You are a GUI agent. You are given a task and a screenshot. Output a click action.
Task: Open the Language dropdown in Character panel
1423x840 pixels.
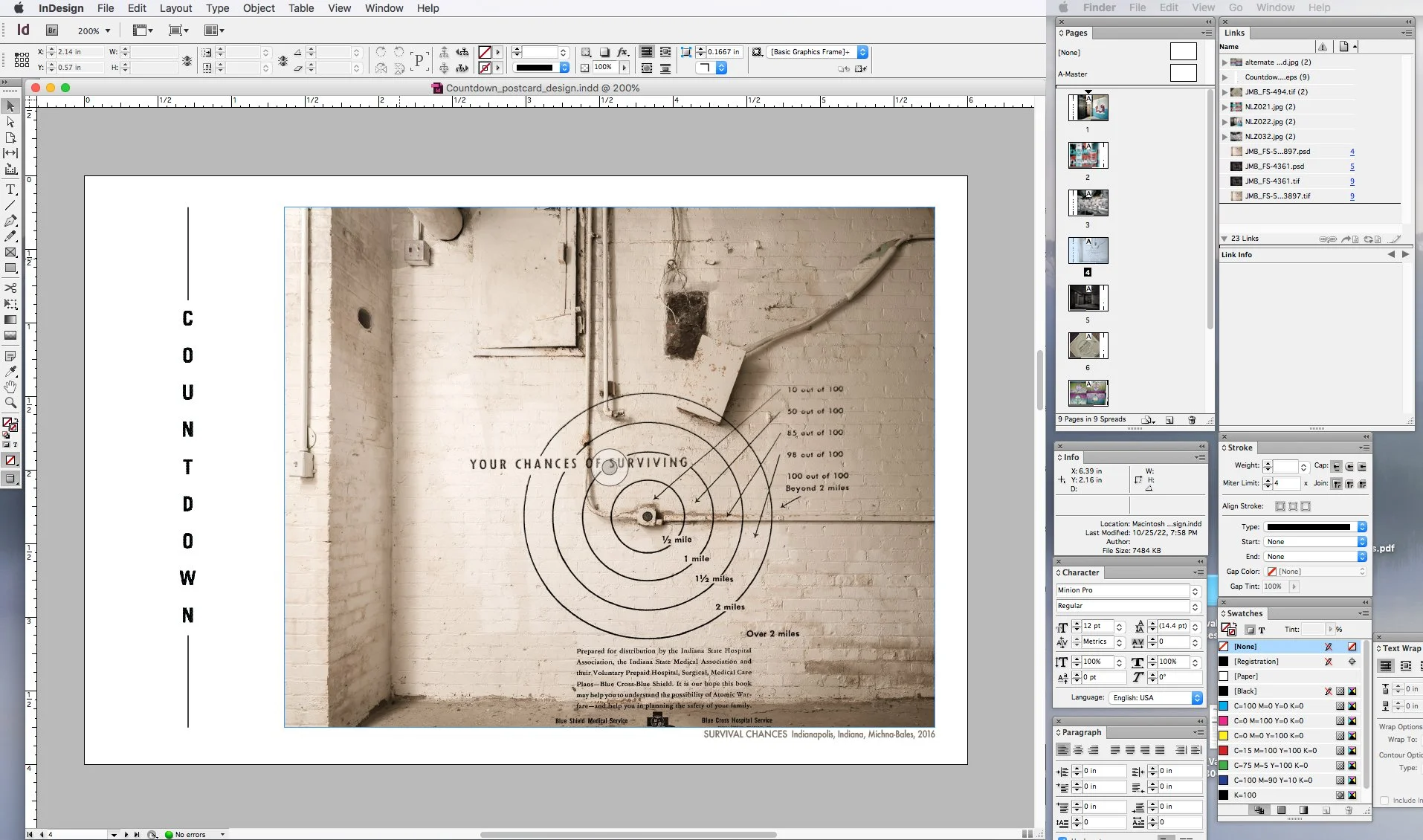coord(1156,698)
